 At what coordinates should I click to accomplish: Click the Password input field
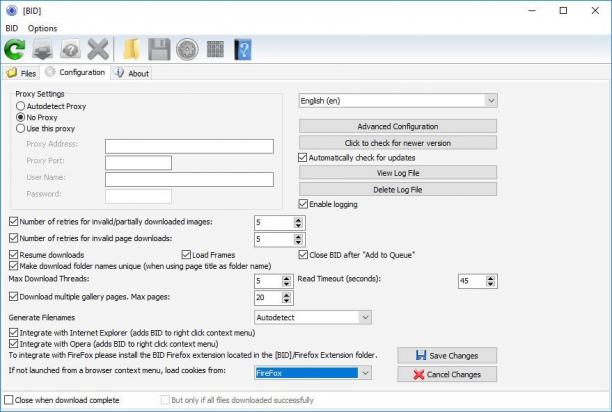[138, 196]
